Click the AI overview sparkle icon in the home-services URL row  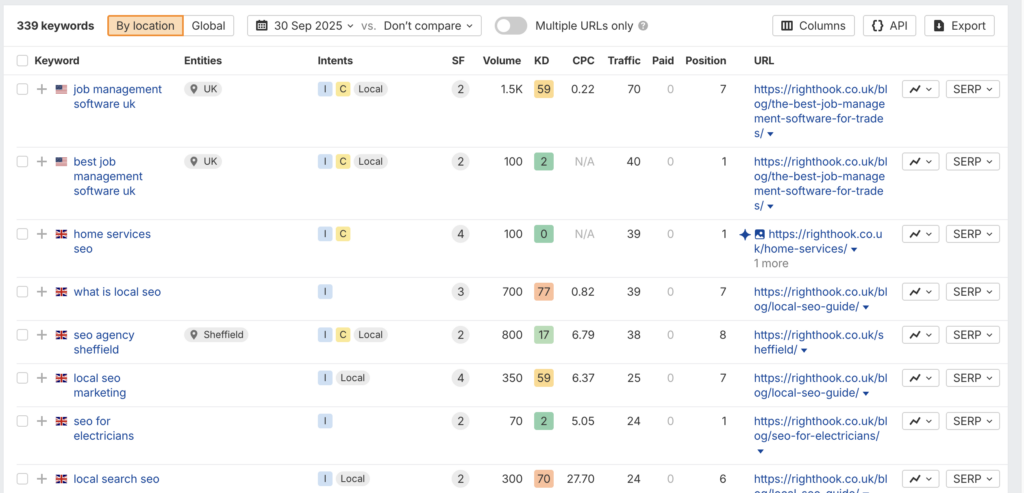coord(744,234)
